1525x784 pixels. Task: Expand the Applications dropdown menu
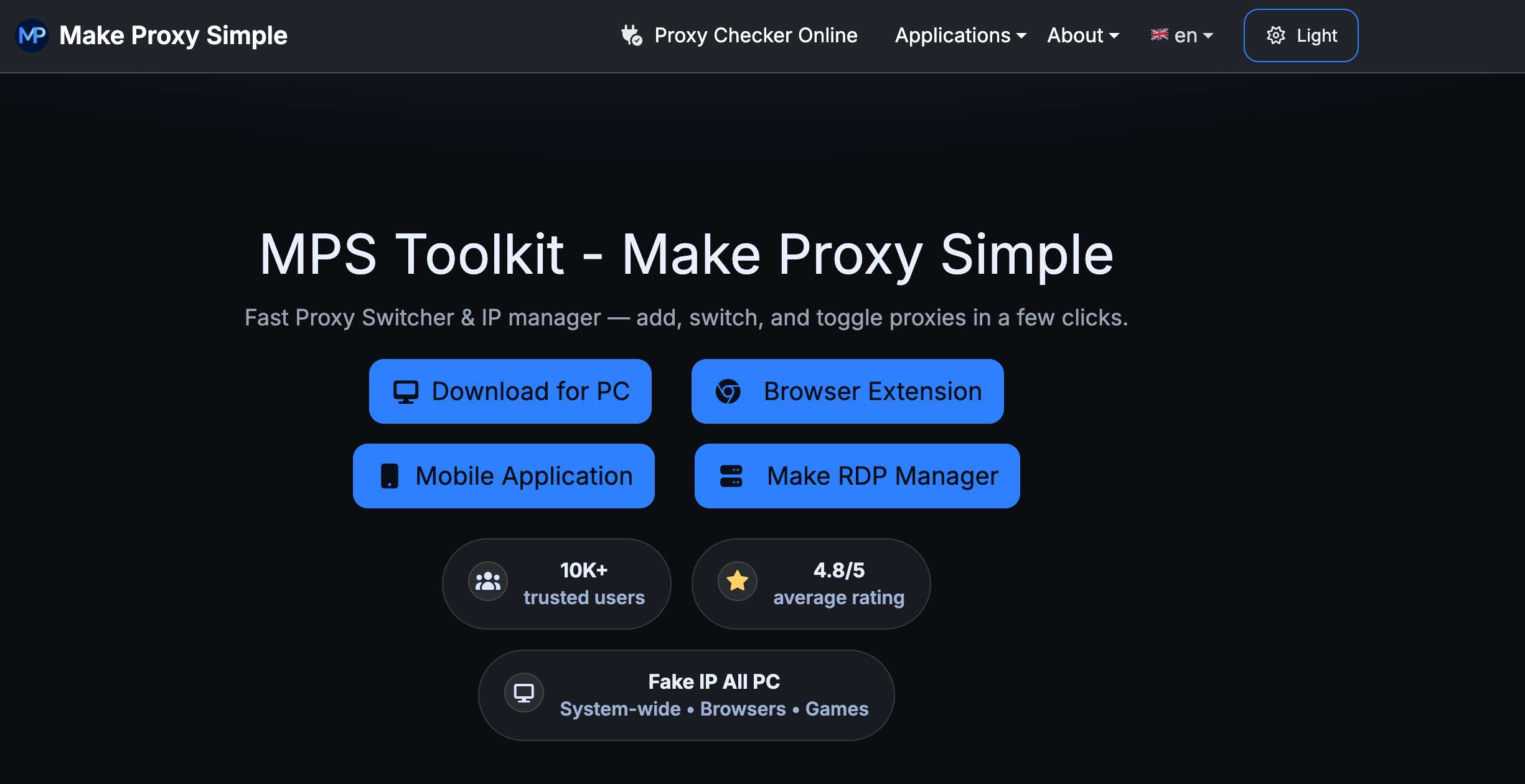[x=960, y=35]
